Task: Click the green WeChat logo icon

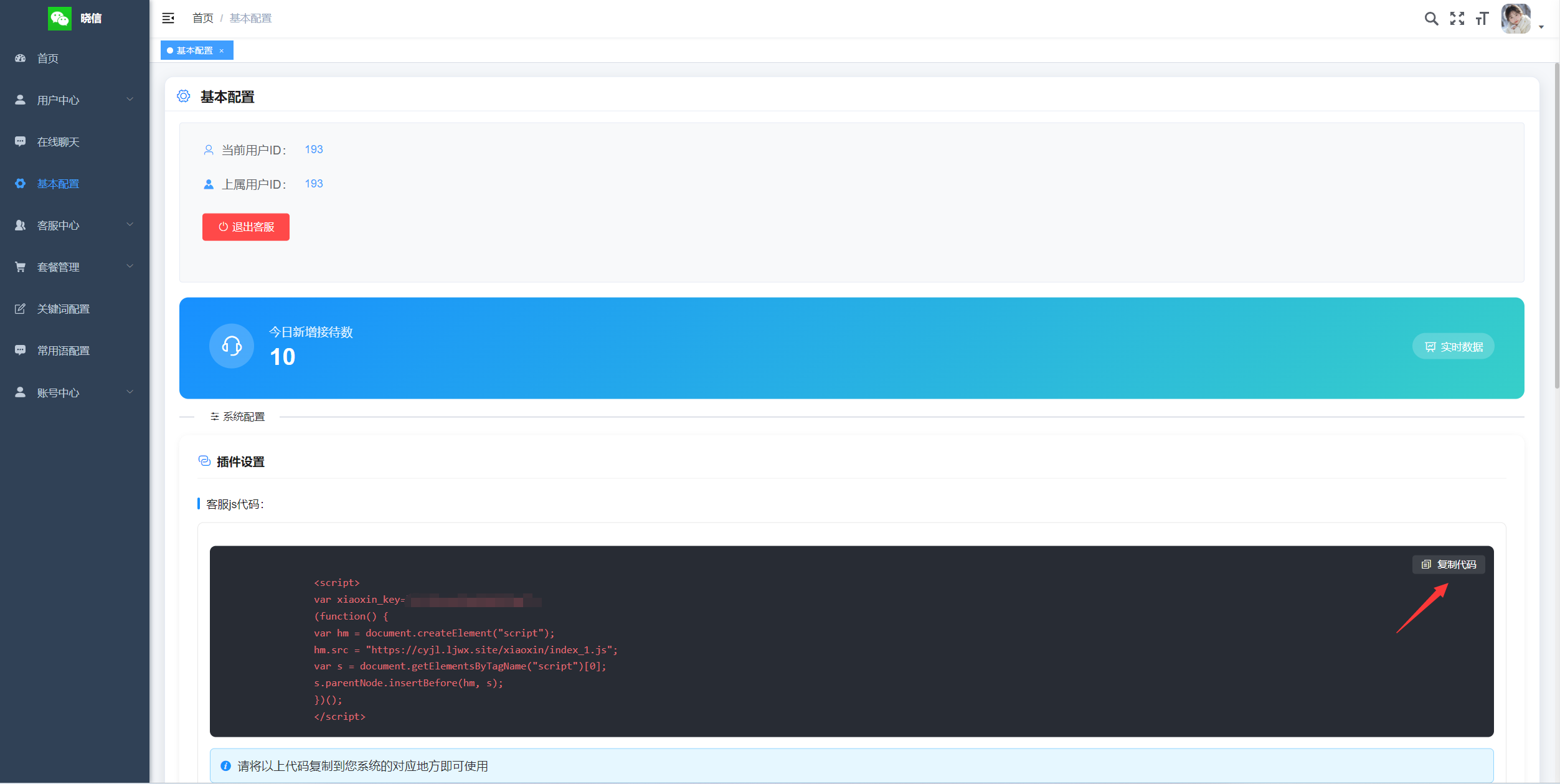Action: click(x=60, y=18)
